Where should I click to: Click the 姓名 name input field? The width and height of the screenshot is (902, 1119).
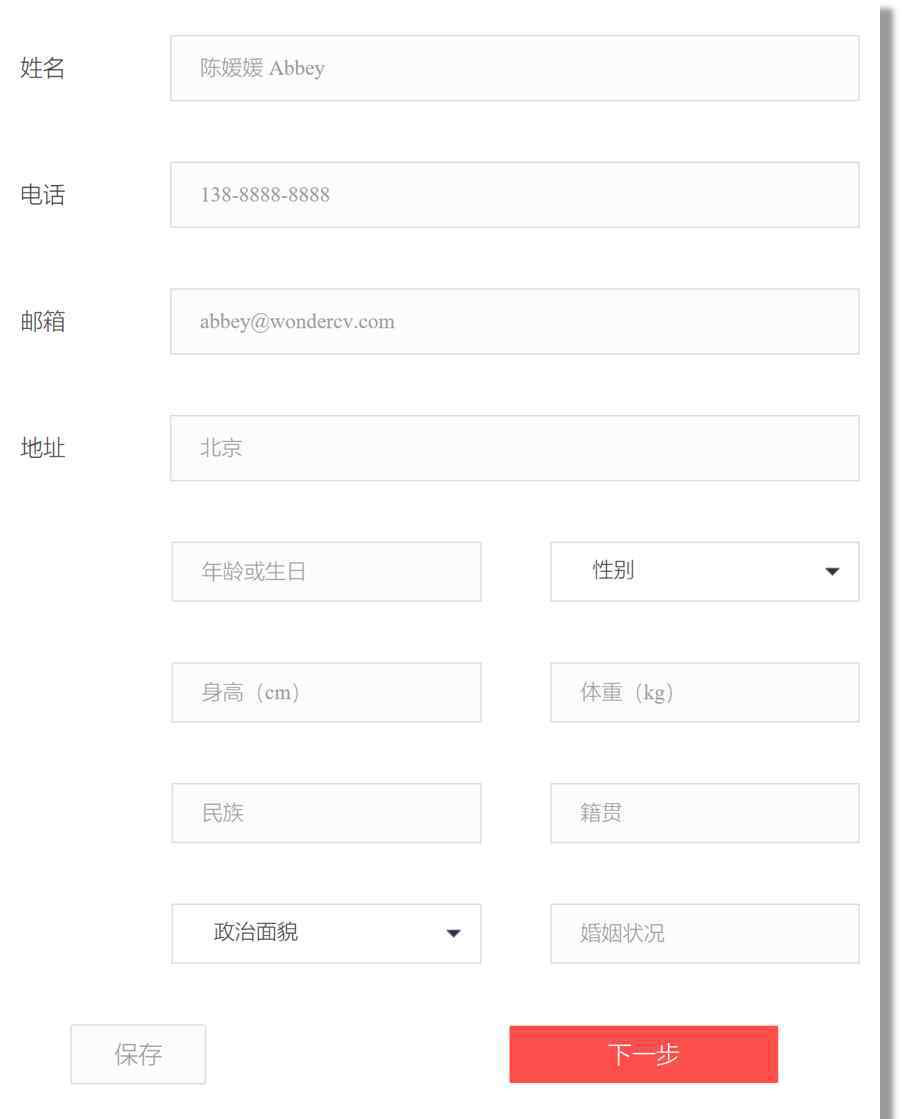click(x=515, y=68)
